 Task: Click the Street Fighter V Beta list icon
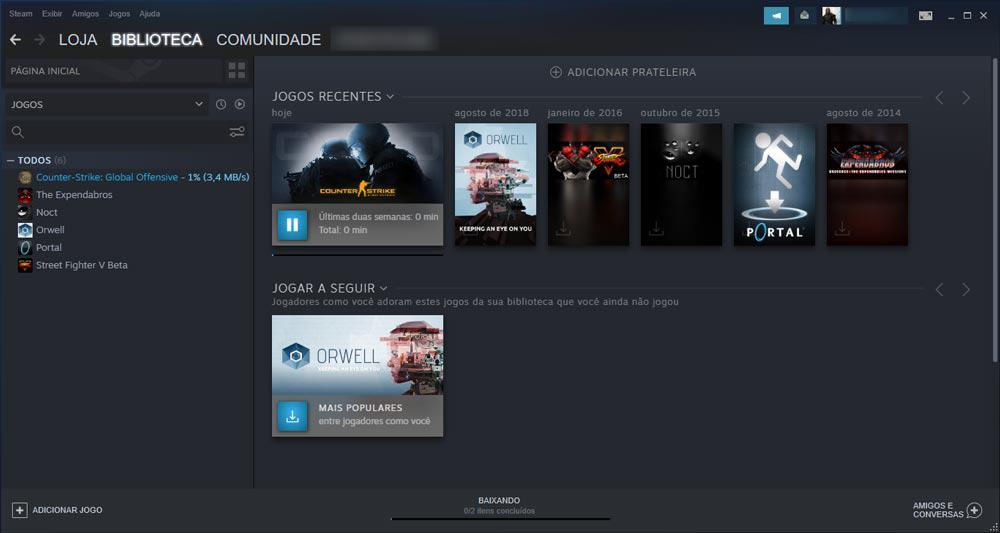point(25,265)
